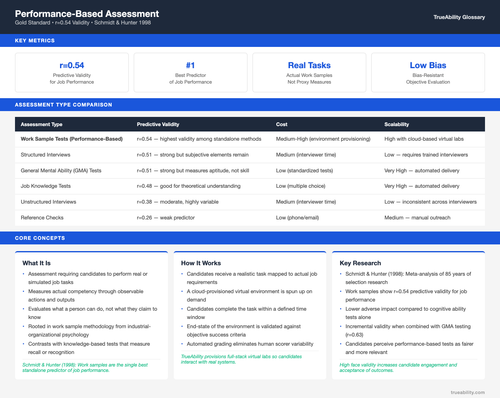Click the Cost column header
The height and width of the screenshot is (398, 500).
pos(282,124)
